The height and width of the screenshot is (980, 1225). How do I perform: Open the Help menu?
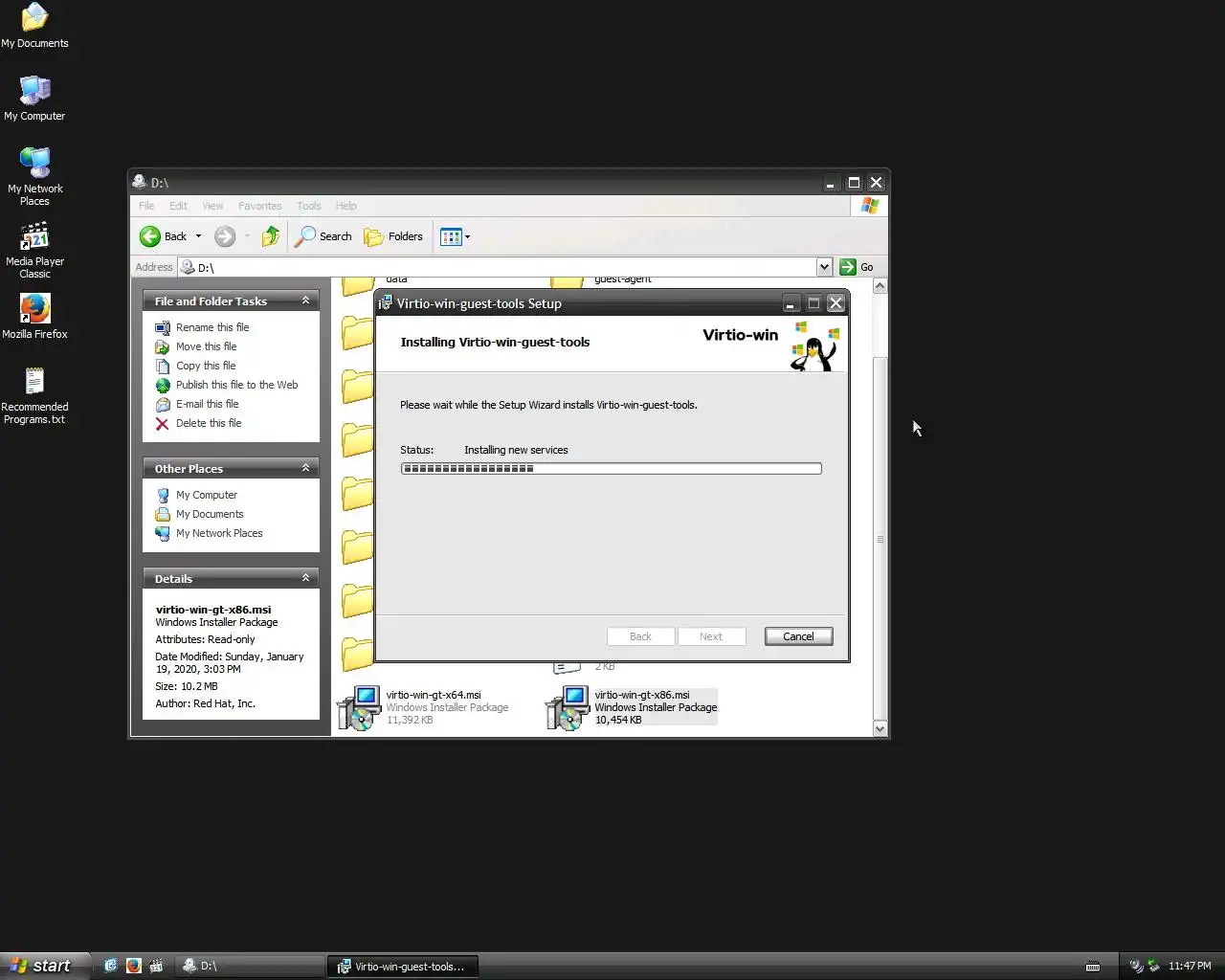click(x=345, y=206)
